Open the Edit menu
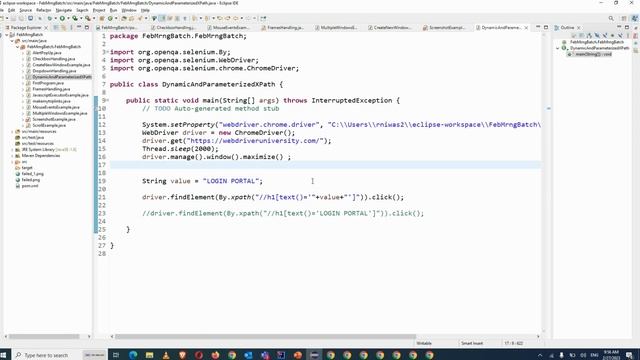The width and height of the screenshot is (640, 360). pos(11,10)
